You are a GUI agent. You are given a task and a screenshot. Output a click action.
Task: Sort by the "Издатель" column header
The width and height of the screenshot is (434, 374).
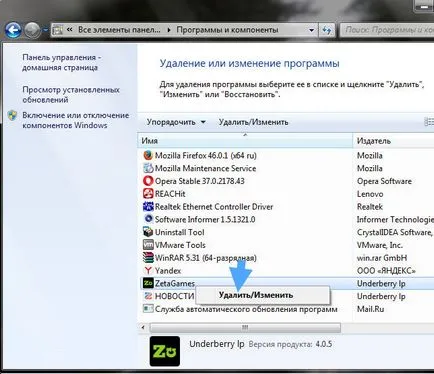394,141
